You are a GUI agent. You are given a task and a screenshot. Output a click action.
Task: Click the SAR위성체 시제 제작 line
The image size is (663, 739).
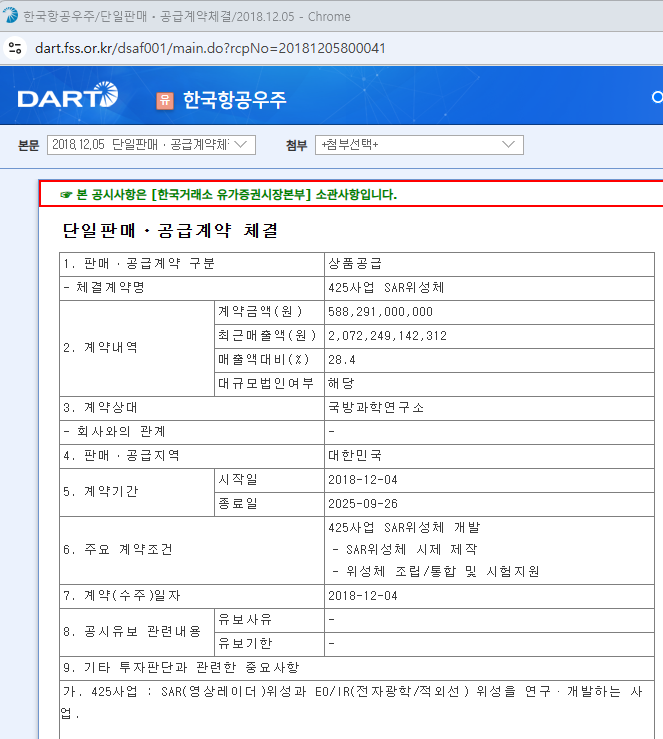point(405,550)
